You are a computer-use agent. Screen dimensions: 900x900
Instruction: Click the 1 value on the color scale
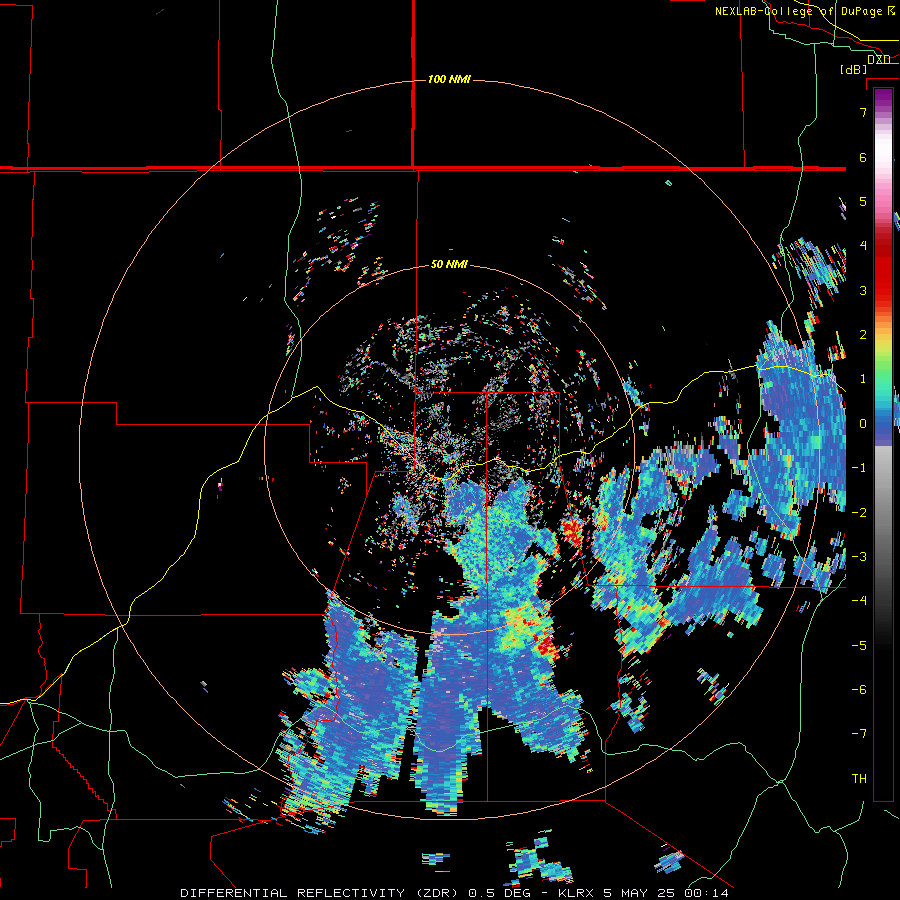(x=863, y=379)
